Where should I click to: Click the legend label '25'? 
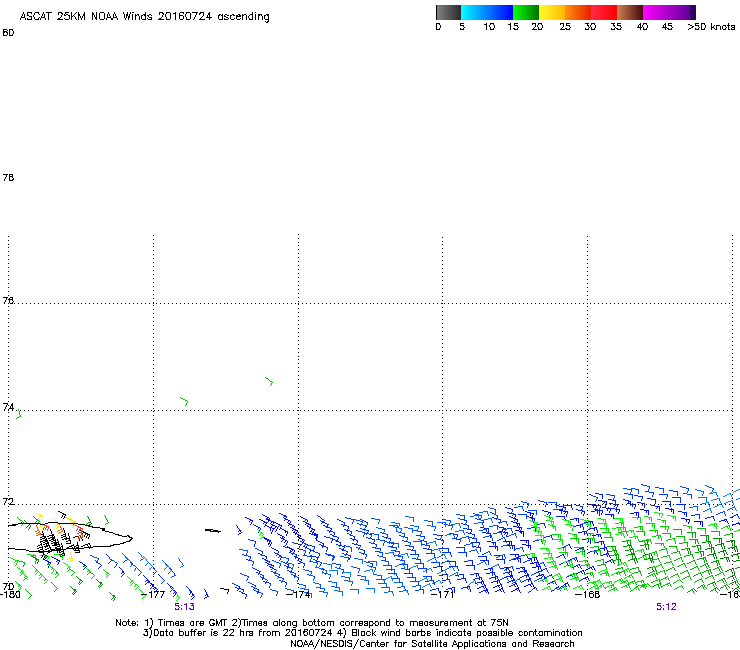pos(565,27)
